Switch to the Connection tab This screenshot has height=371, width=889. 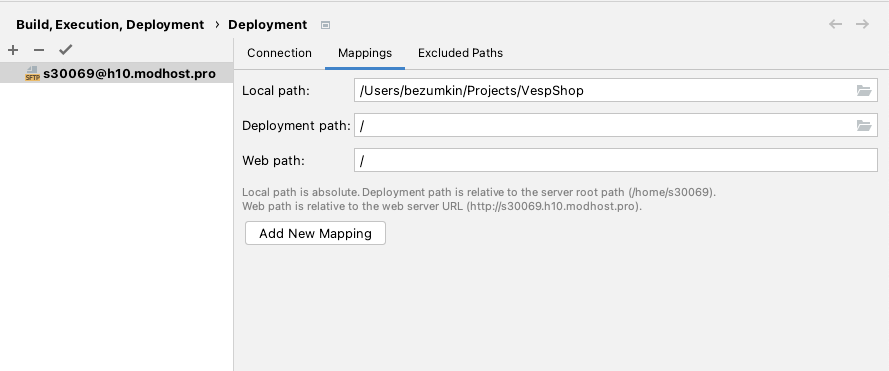coord(280,53)
